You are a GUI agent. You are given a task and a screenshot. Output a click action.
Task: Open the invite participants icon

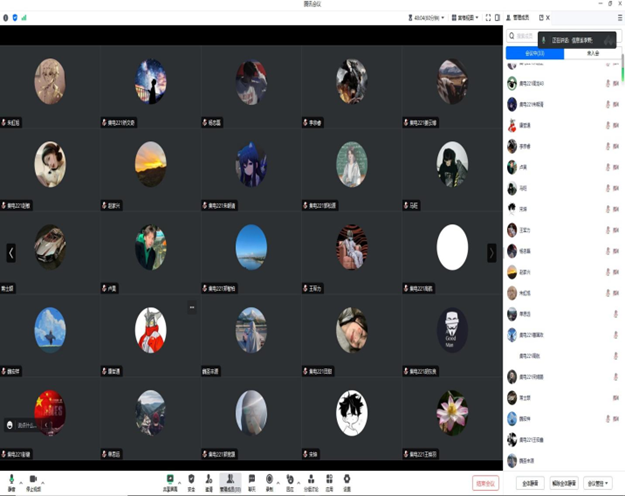pos(209,480)
